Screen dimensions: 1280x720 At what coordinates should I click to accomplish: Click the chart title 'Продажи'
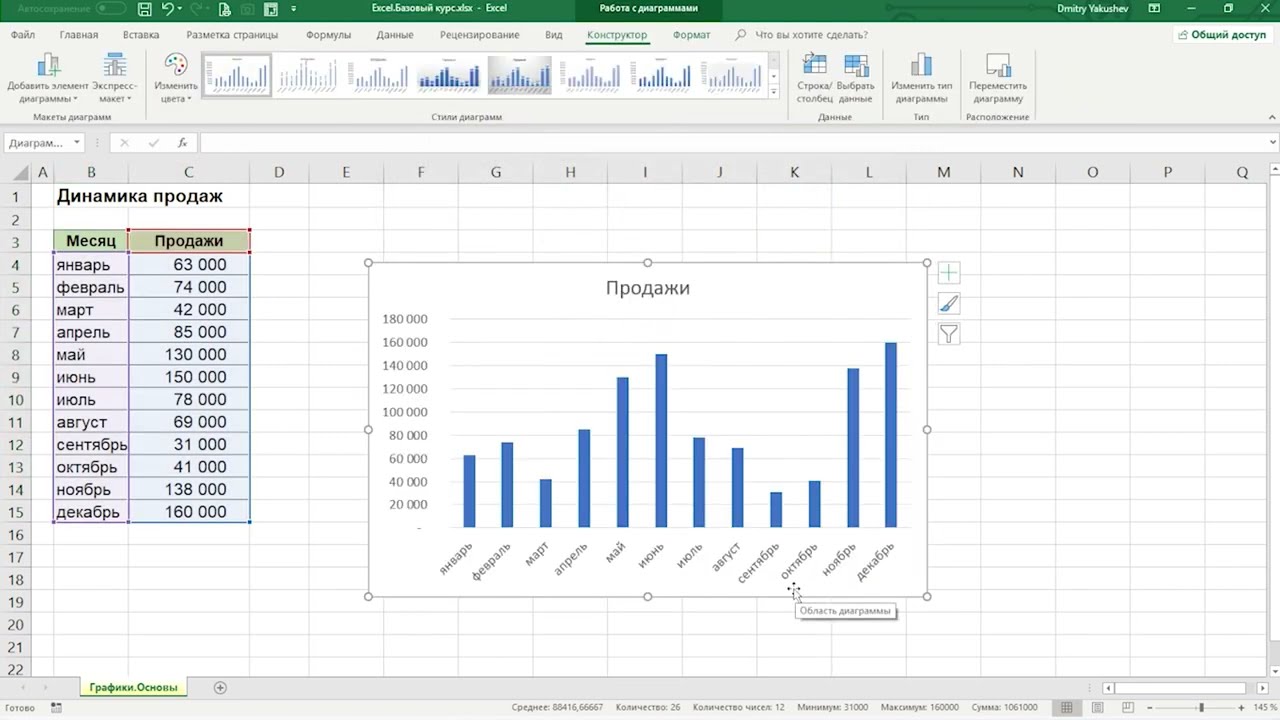647,288
